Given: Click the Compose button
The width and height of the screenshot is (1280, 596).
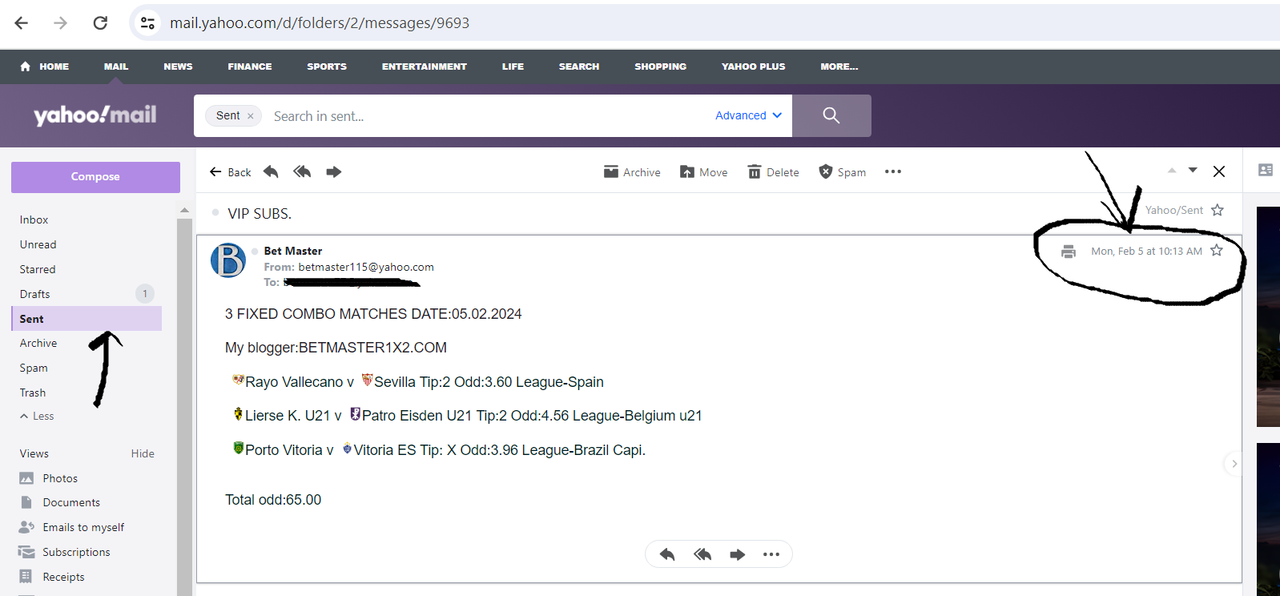Looking at the screenshot, I should [95, 177].
